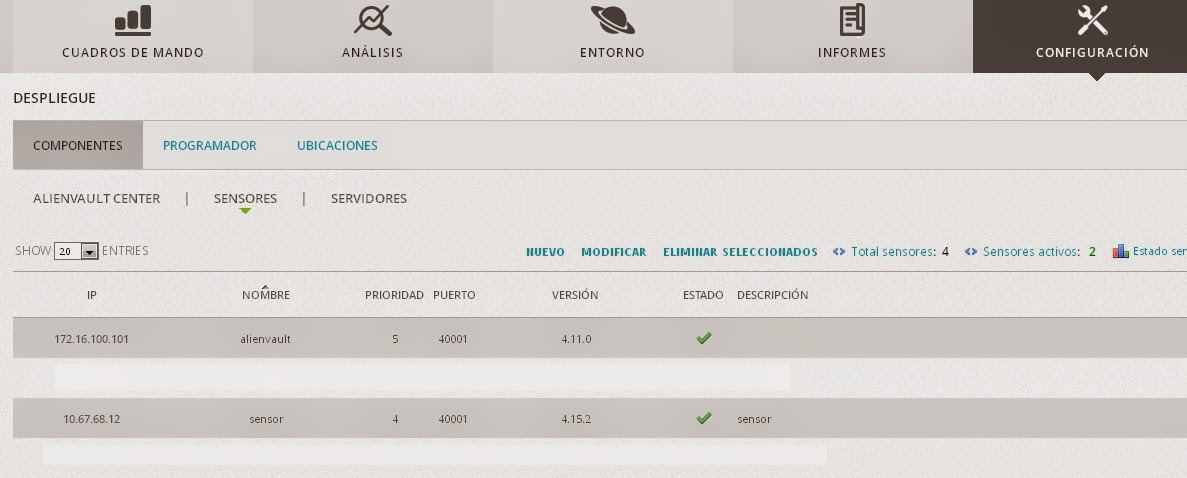Open the Configuración tools icon
This screenshot has height=478, width=1187.
pyautogui.click(x=1092, y=20)
